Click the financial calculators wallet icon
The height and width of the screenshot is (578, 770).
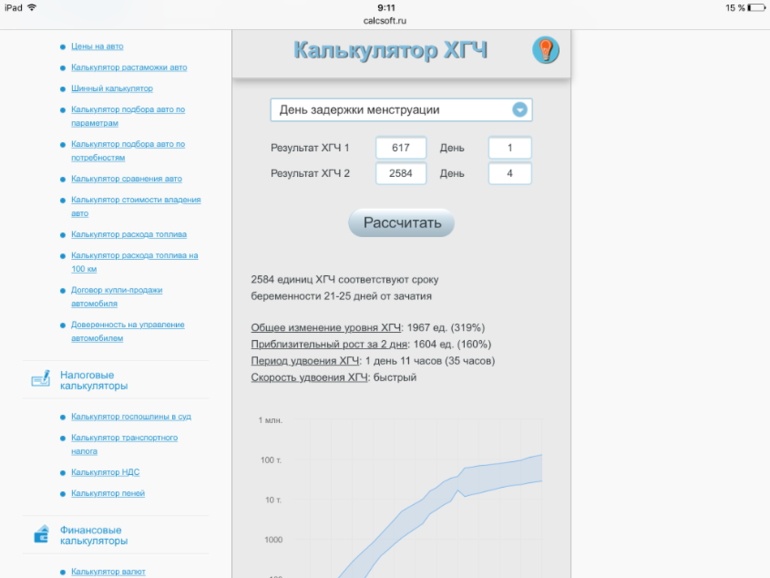click(x=41, y=535)
